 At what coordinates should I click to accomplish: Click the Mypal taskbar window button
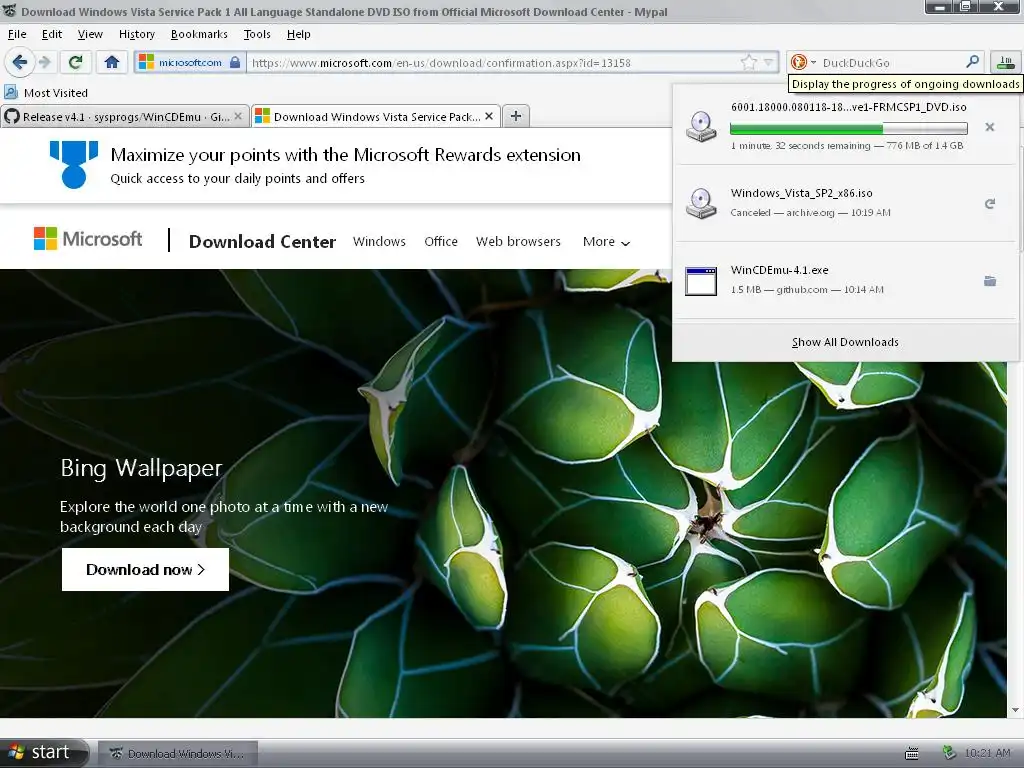pos(178,754)
